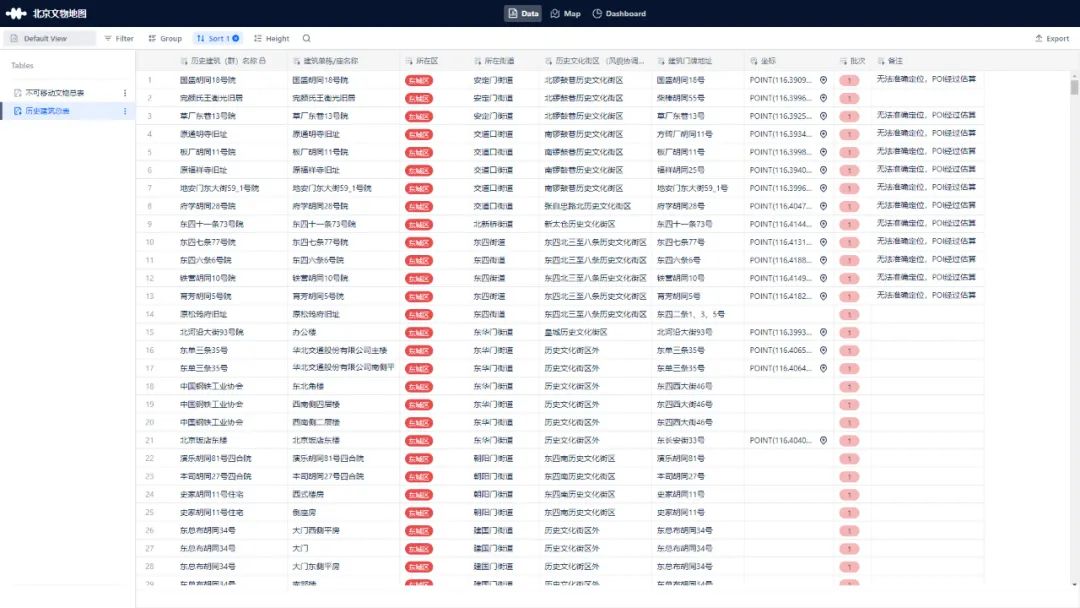
Task: Click location pin for 铁营胡同10号 row
Action: point(823,278)
